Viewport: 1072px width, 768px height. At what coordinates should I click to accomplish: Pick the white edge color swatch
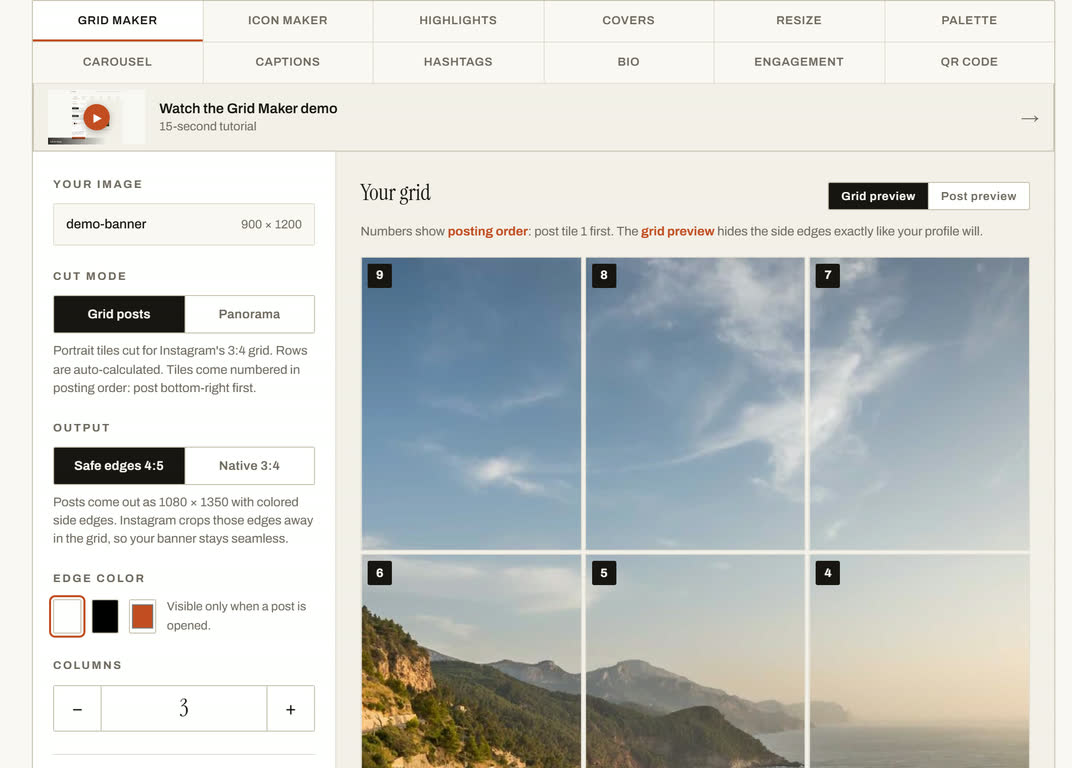[67, 616]
